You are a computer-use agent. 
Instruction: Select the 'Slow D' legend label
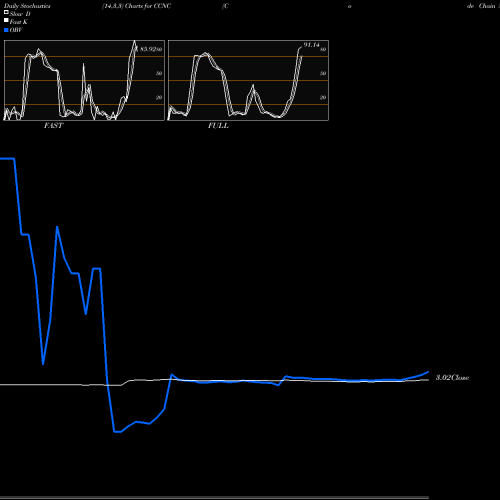tap(20, 14)
